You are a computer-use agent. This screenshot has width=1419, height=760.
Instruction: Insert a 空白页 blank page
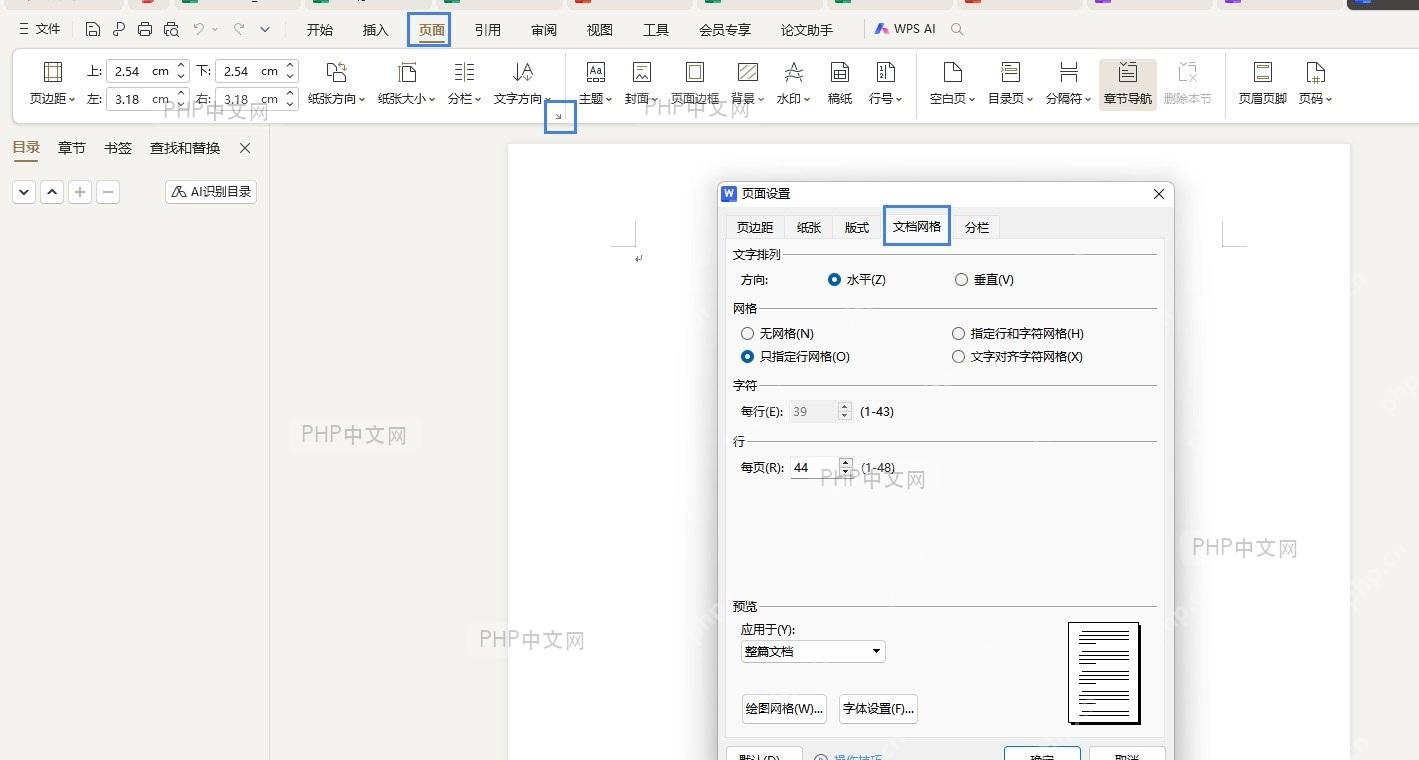[x=952, y=83]
